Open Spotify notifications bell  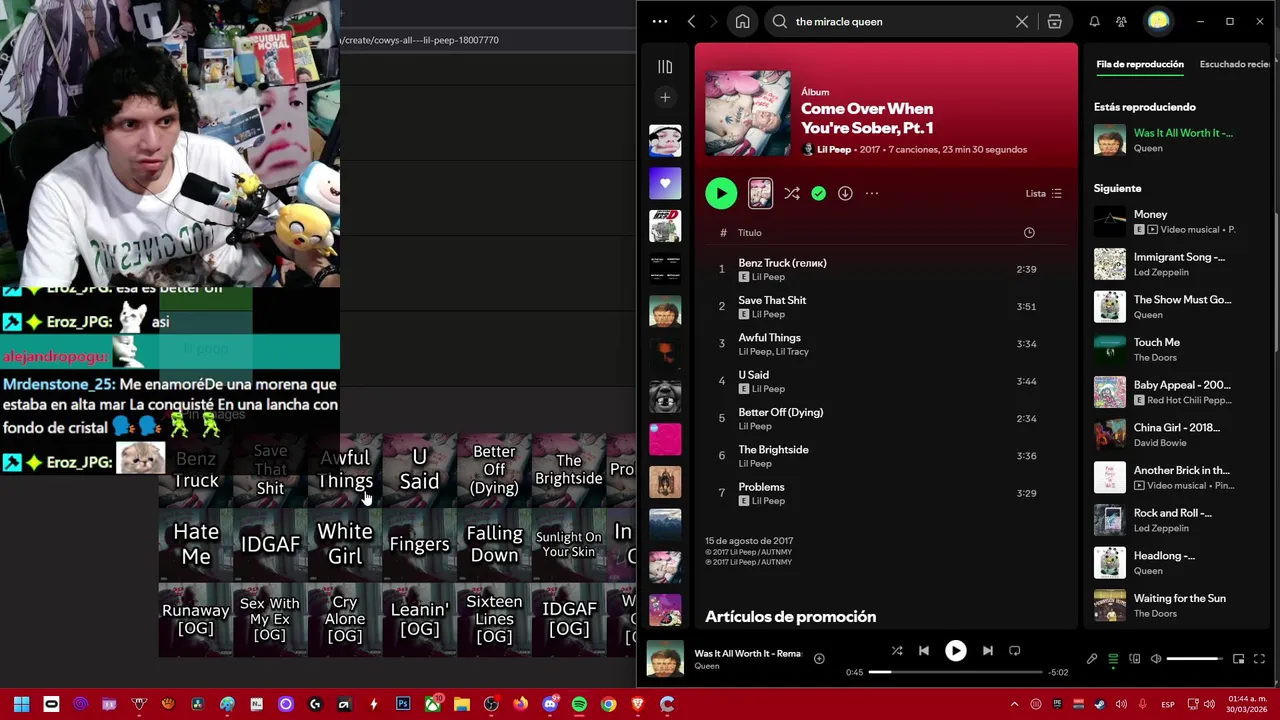pos(1094,21)
